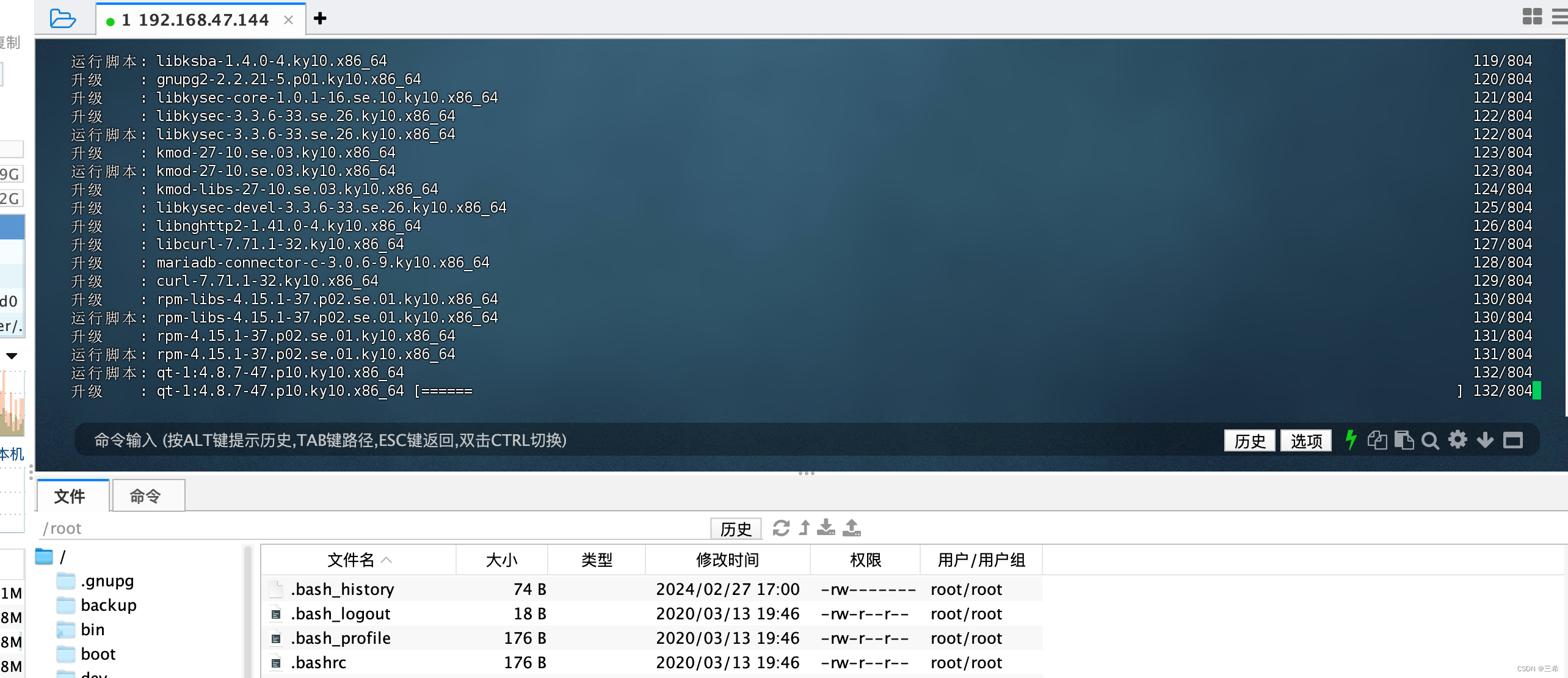The height and width of the screenshot is (678, 1568).
Task: Click the paste icon in the terminal toolbar
Action: point(1405,440)
